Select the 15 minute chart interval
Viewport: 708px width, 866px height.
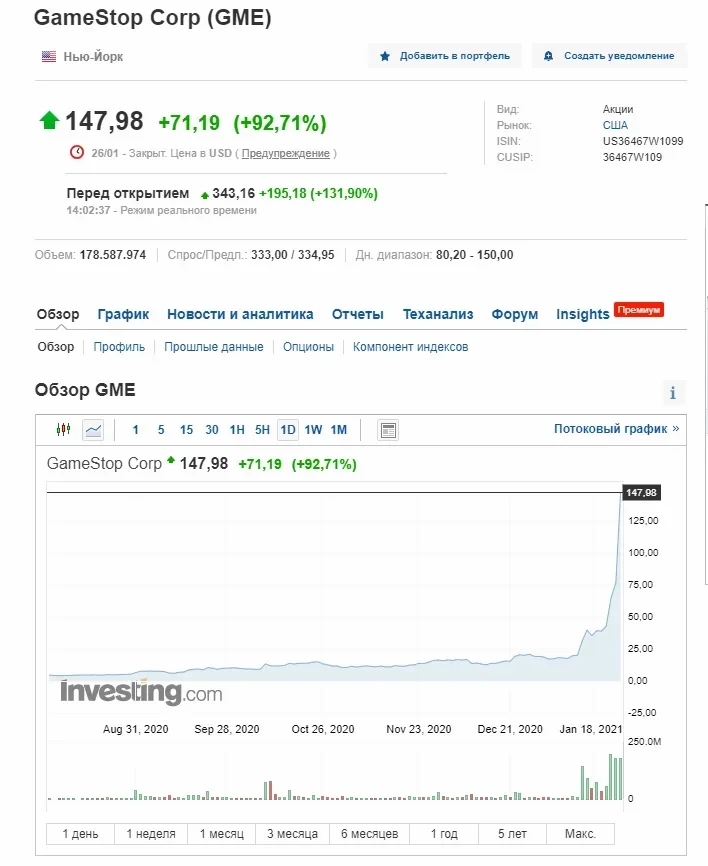coord(186,430)
